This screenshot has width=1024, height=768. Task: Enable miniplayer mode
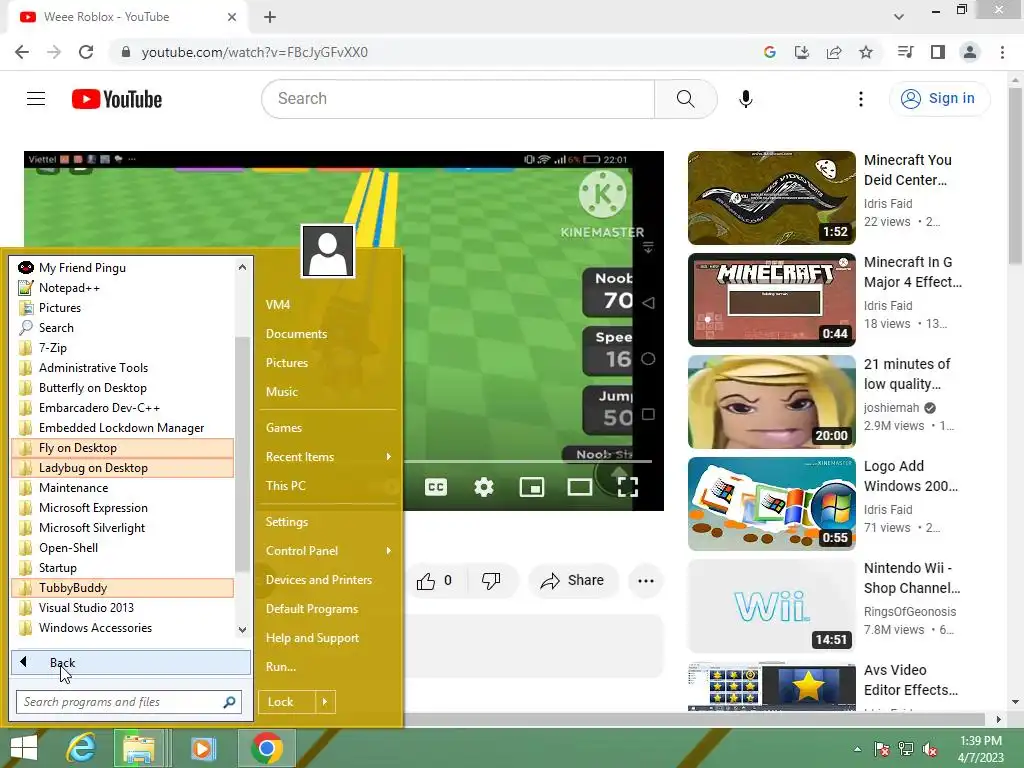(532, 487)
